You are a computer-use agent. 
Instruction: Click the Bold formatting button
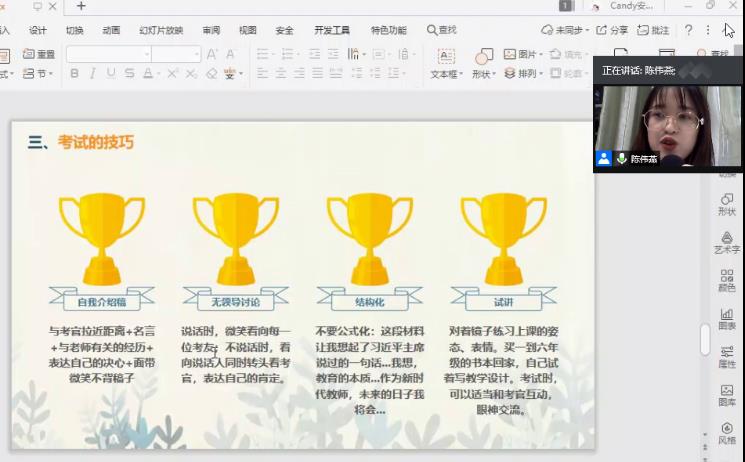pyautogui.click(x=73, y=73)
